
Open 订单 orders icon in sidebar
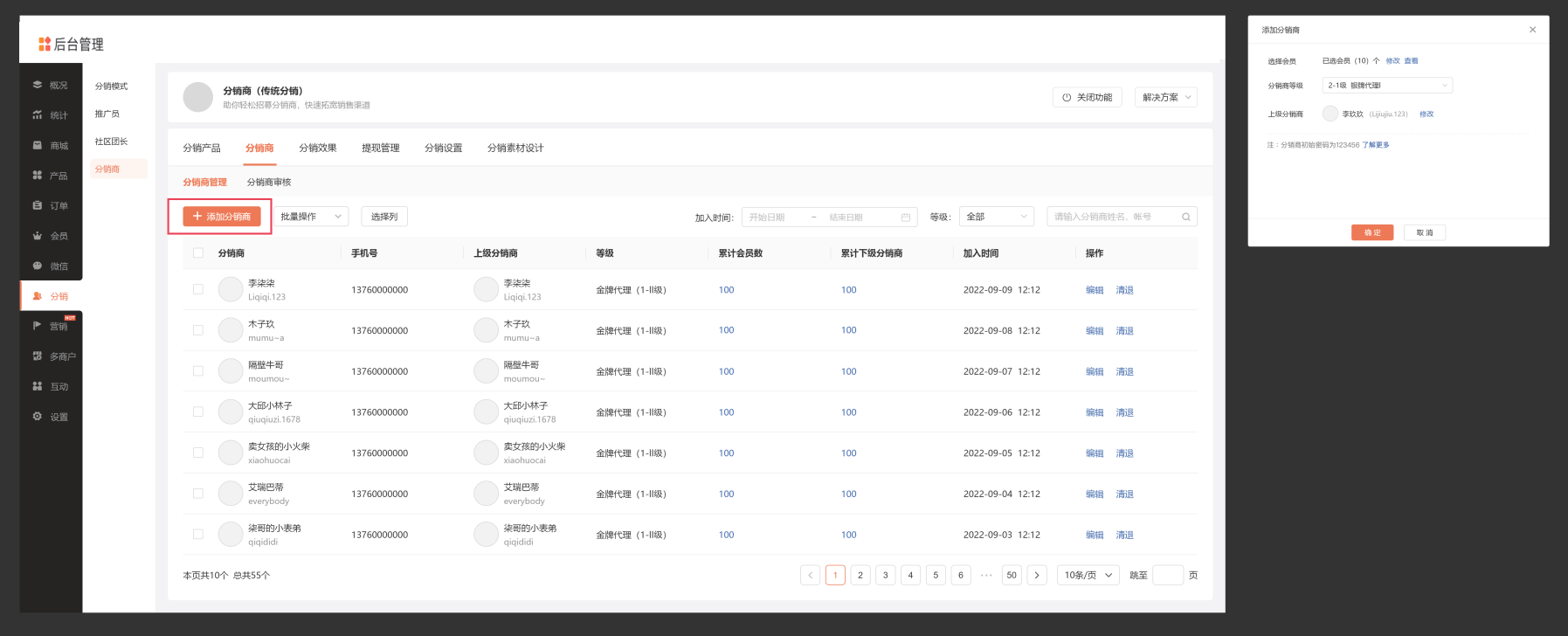pos(38,205)
